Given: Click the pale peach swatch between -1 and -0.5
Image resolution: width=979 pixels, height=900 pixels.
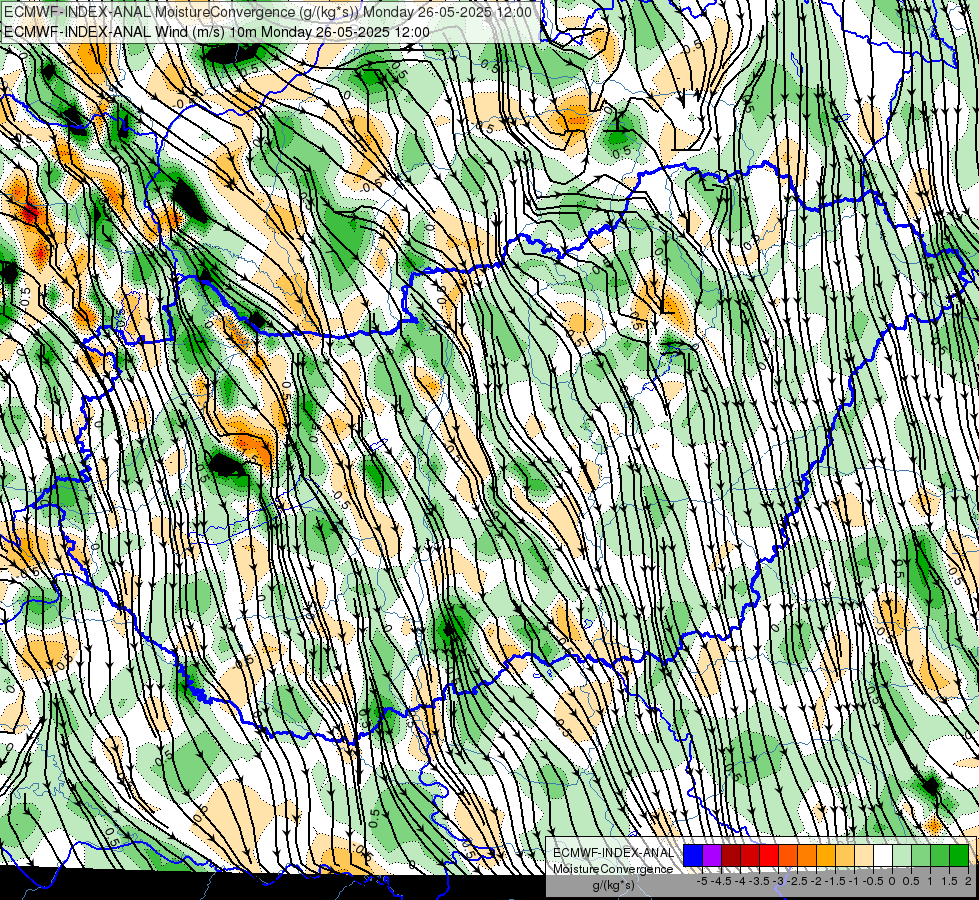Looking at the screenshot, I should [864, 856].
